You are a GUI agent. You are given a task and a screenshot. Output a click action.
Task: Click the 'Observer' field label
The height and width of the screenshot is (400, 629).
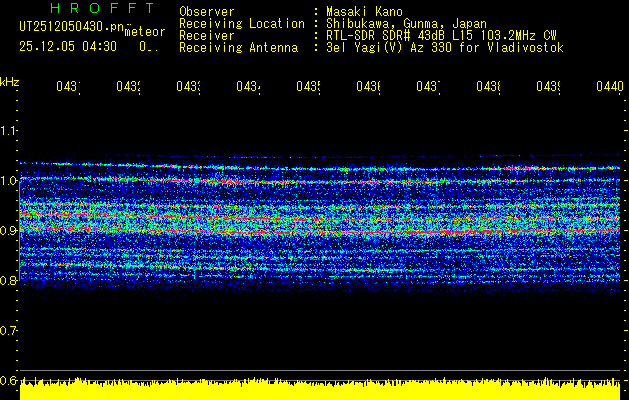[205, 11]
